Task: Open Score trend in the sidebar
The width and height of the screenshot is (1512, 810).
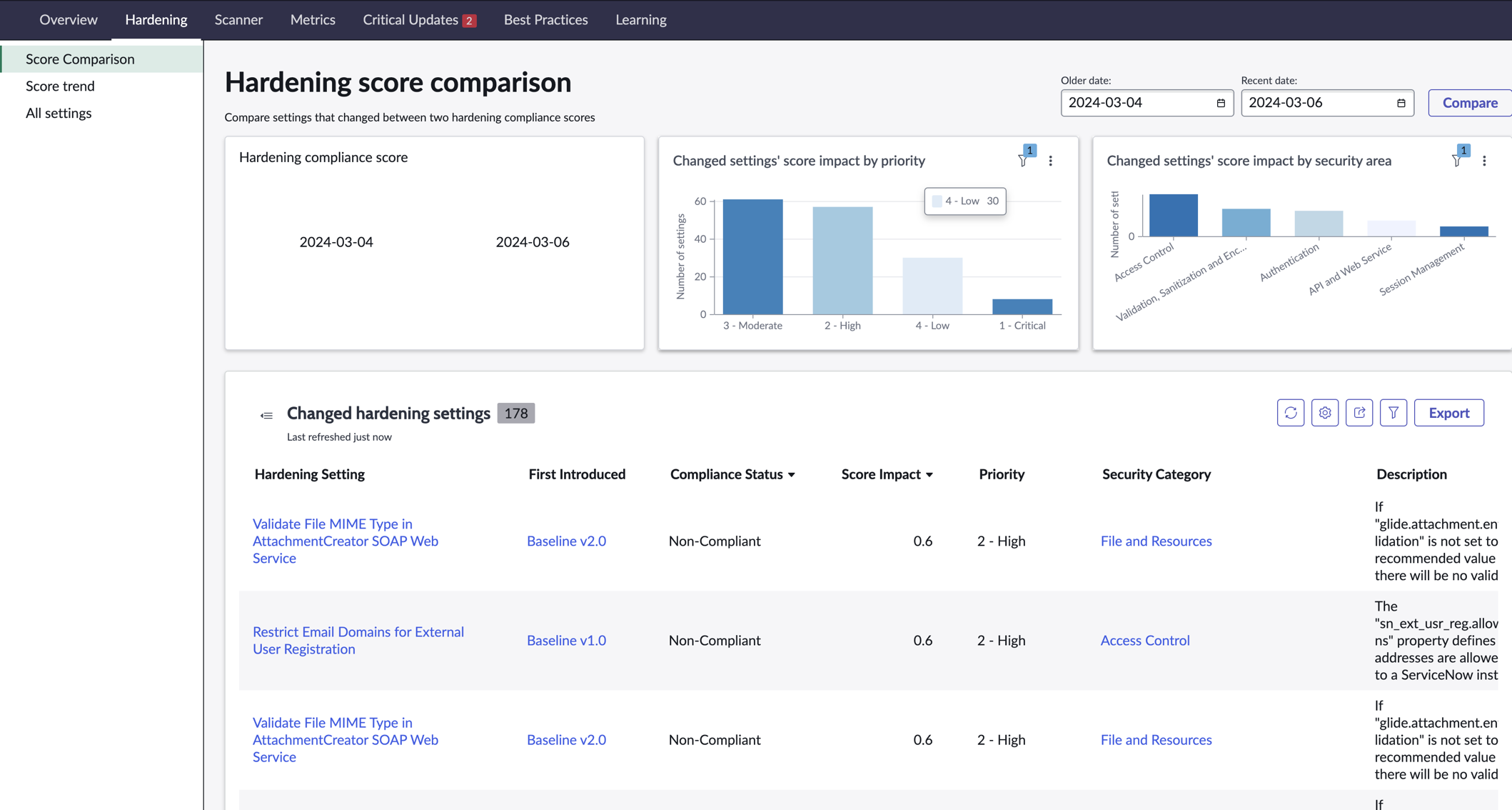Action: click(60, 86)
